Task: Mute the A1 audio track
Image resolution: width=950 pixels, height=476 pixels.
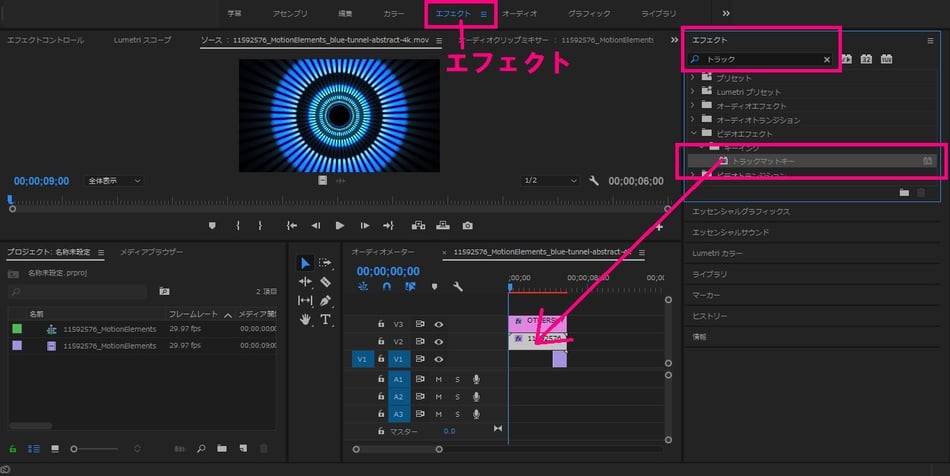Action: [438, 379]
